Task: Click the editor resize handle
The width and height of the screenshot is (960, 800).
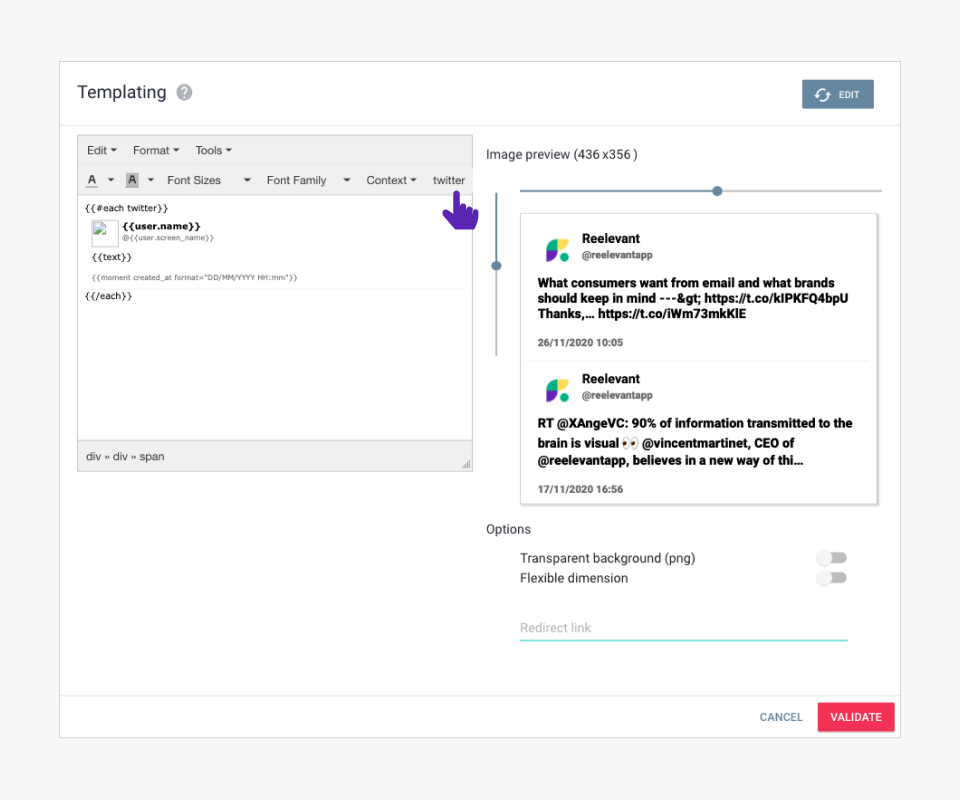Action: coord(465,464)
